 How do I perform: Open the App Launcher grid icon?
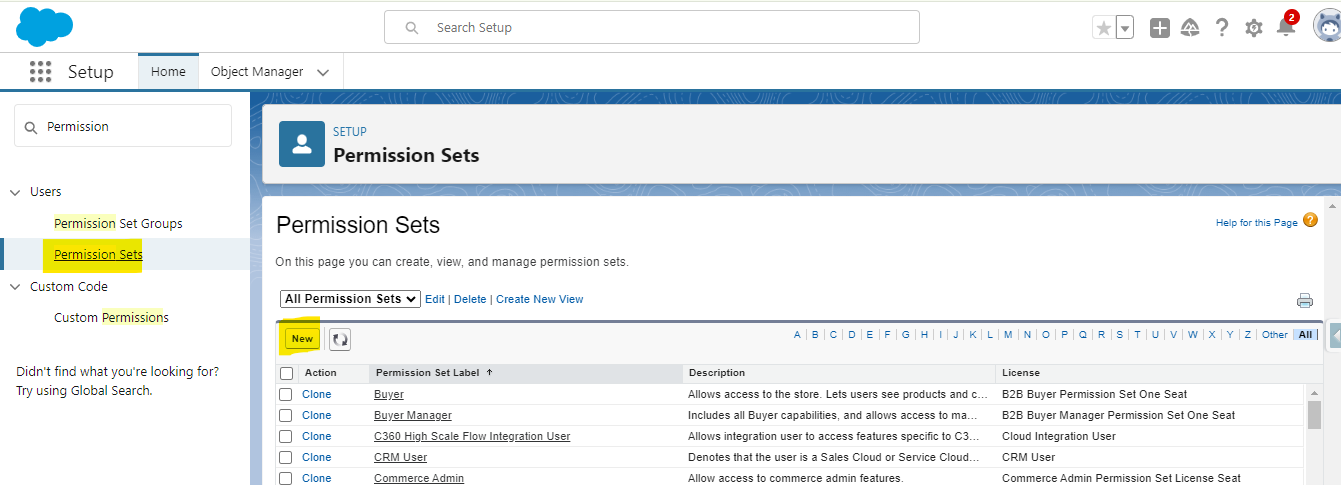click(x=40, y=72)
